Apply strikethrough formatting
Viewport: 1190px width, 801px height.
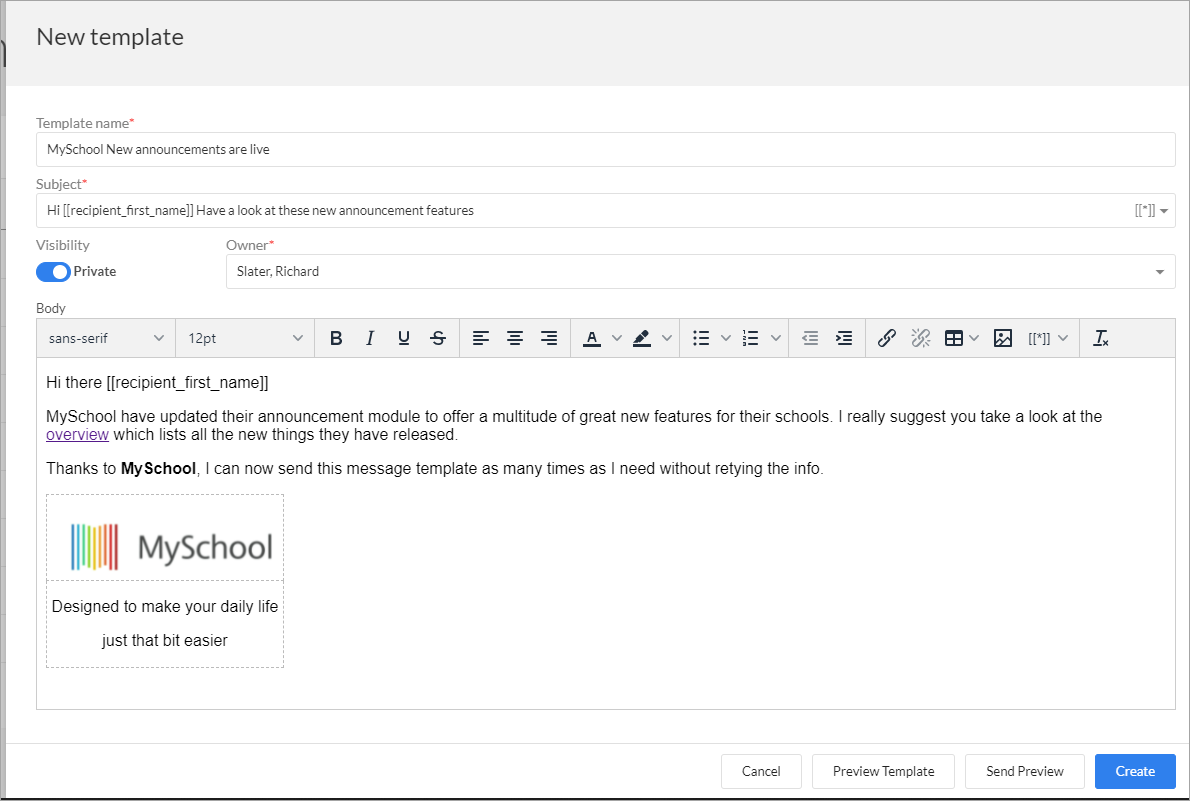coord(438,339)
